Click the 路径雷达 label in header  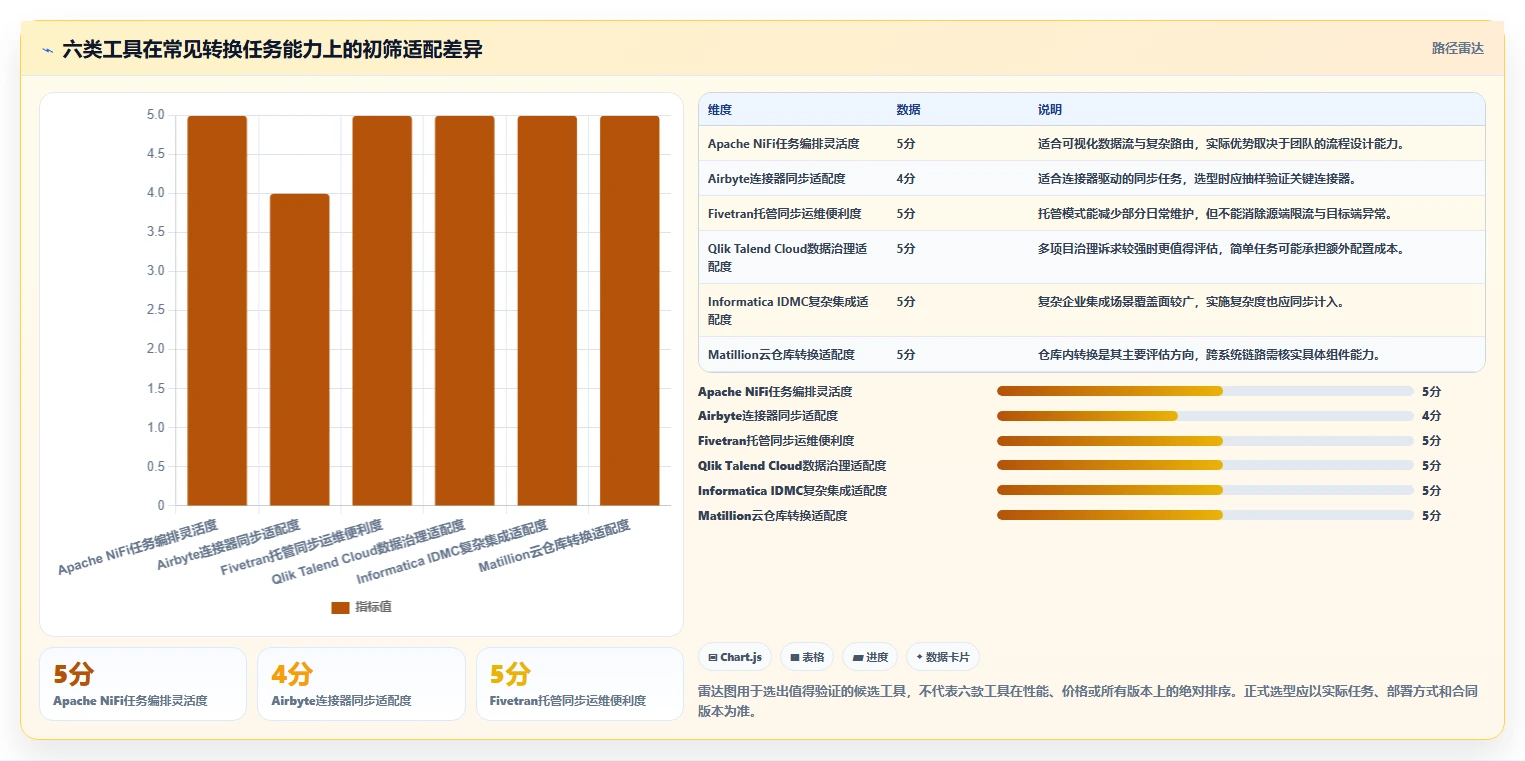(1457, 48)
